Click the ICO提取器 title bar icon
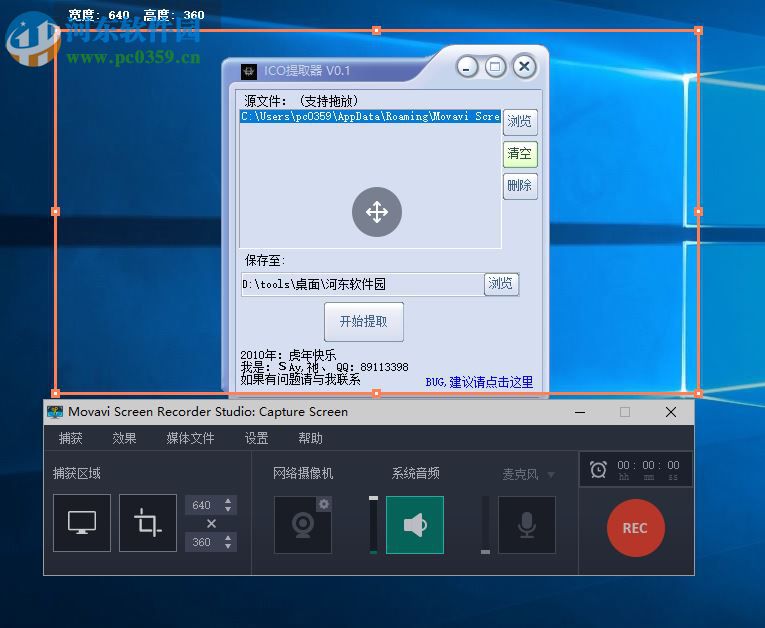The image size is (765, 628). pos(249,71)
